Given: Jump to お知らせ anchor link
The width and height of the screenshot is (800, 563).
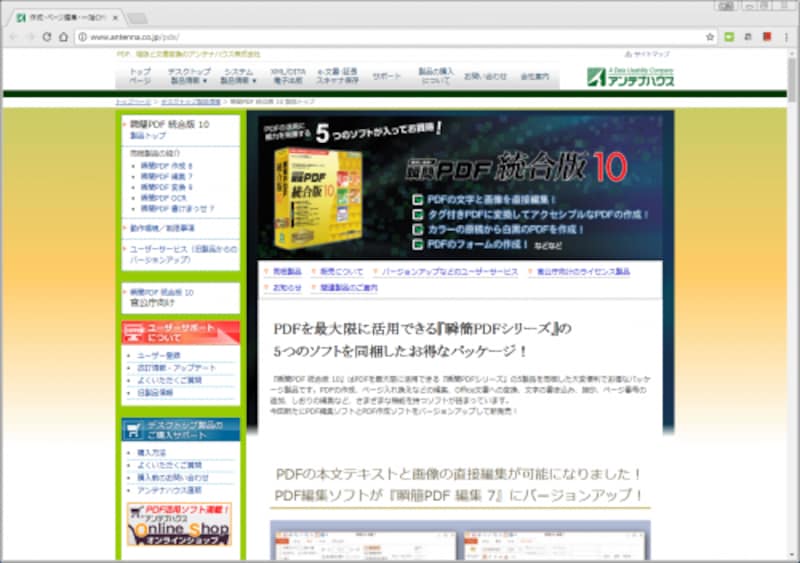Looking at the screenshot, I should (287, 288).
